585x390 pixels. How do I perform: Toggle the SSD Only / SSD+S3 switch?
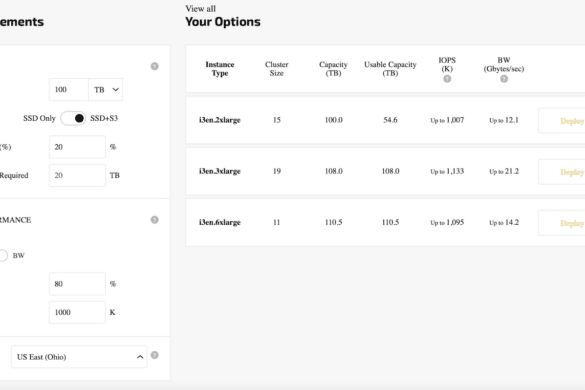pyautogui.click(x=73, y=118)
